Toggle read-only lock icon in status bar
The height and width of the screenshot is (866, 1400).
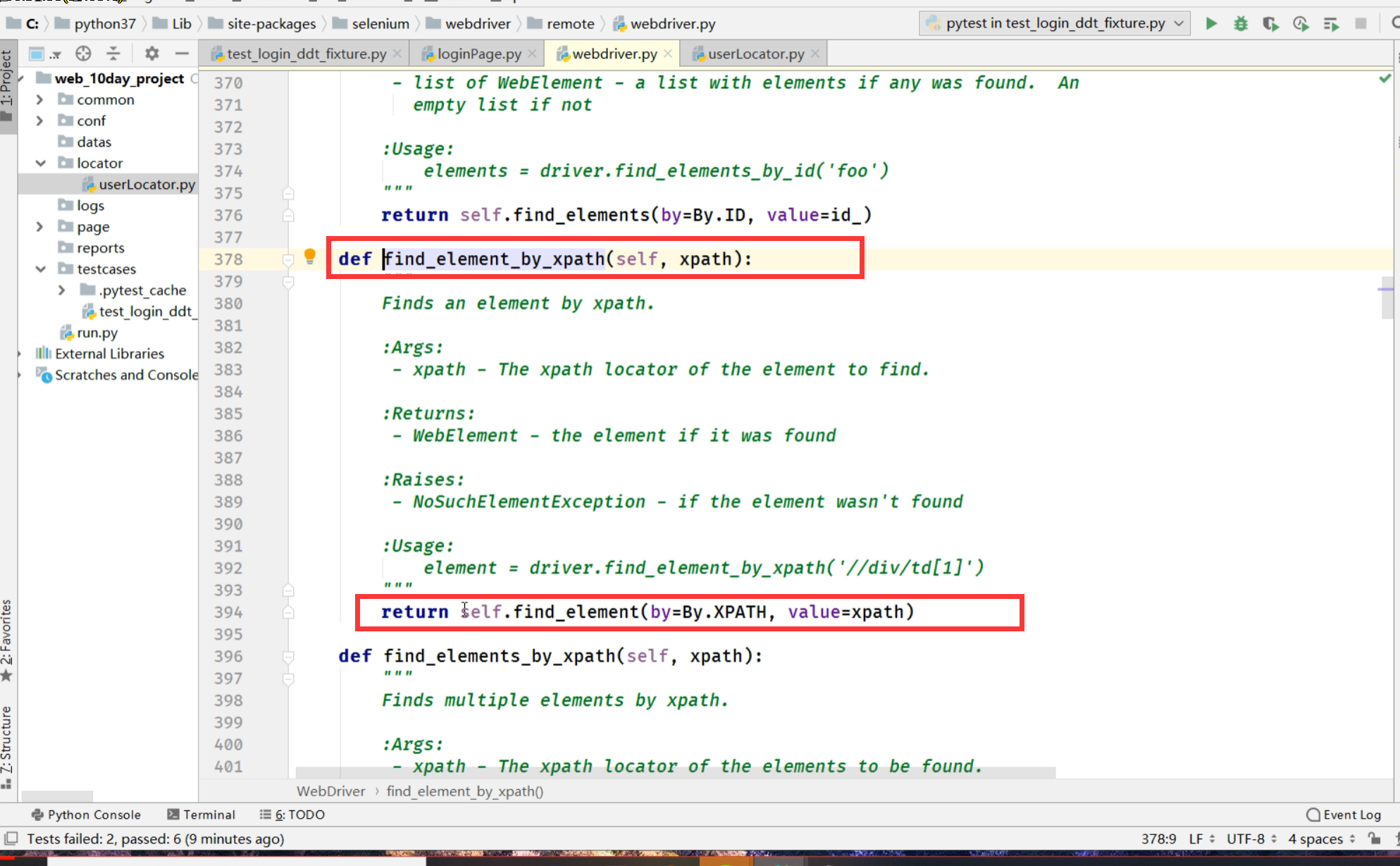tap(1374, 839)
